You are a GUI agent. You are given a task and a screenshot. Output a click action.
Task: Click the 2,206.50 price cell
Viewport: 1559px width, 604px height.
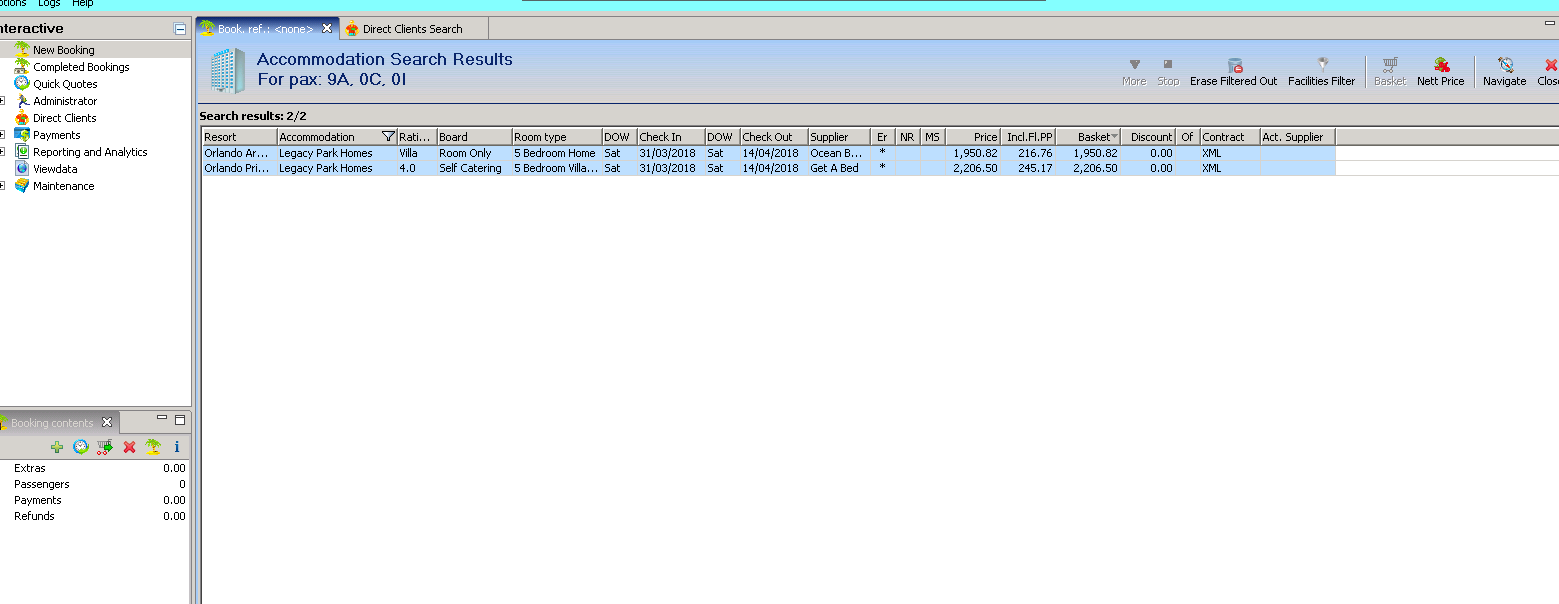[x=973, y=168]
